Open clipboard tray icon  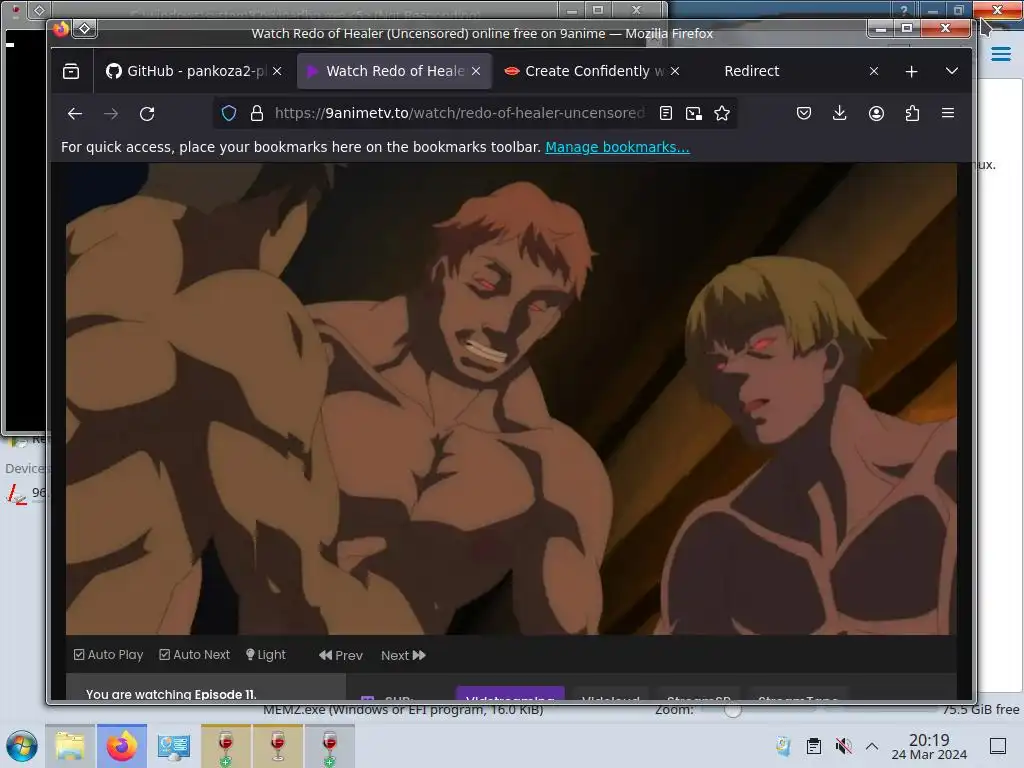814,746
